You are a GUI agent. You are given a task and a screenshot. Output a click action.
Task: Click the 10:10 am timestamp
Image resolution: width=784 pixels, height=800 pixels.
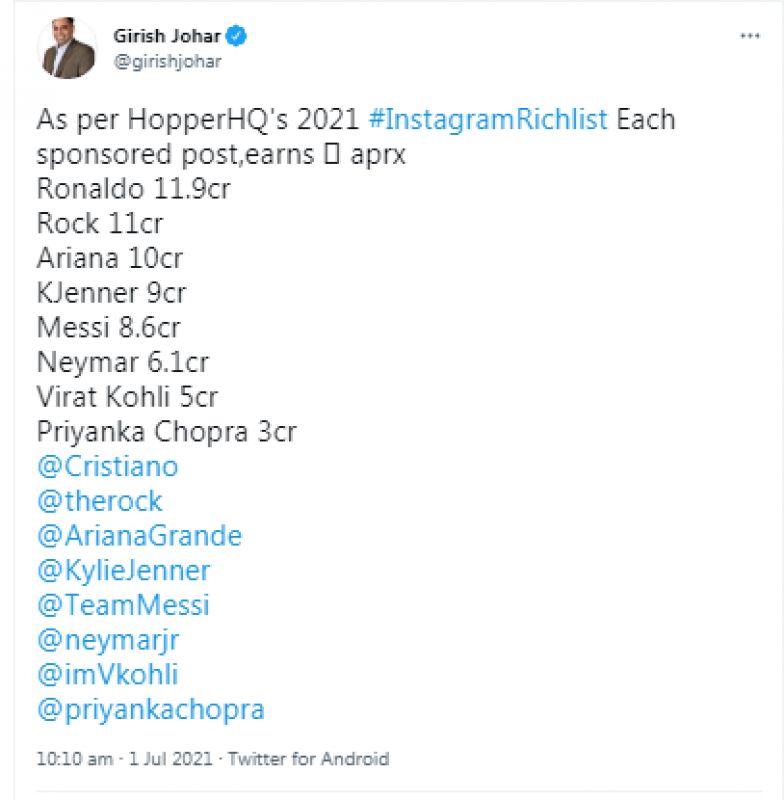pos(74,759)
